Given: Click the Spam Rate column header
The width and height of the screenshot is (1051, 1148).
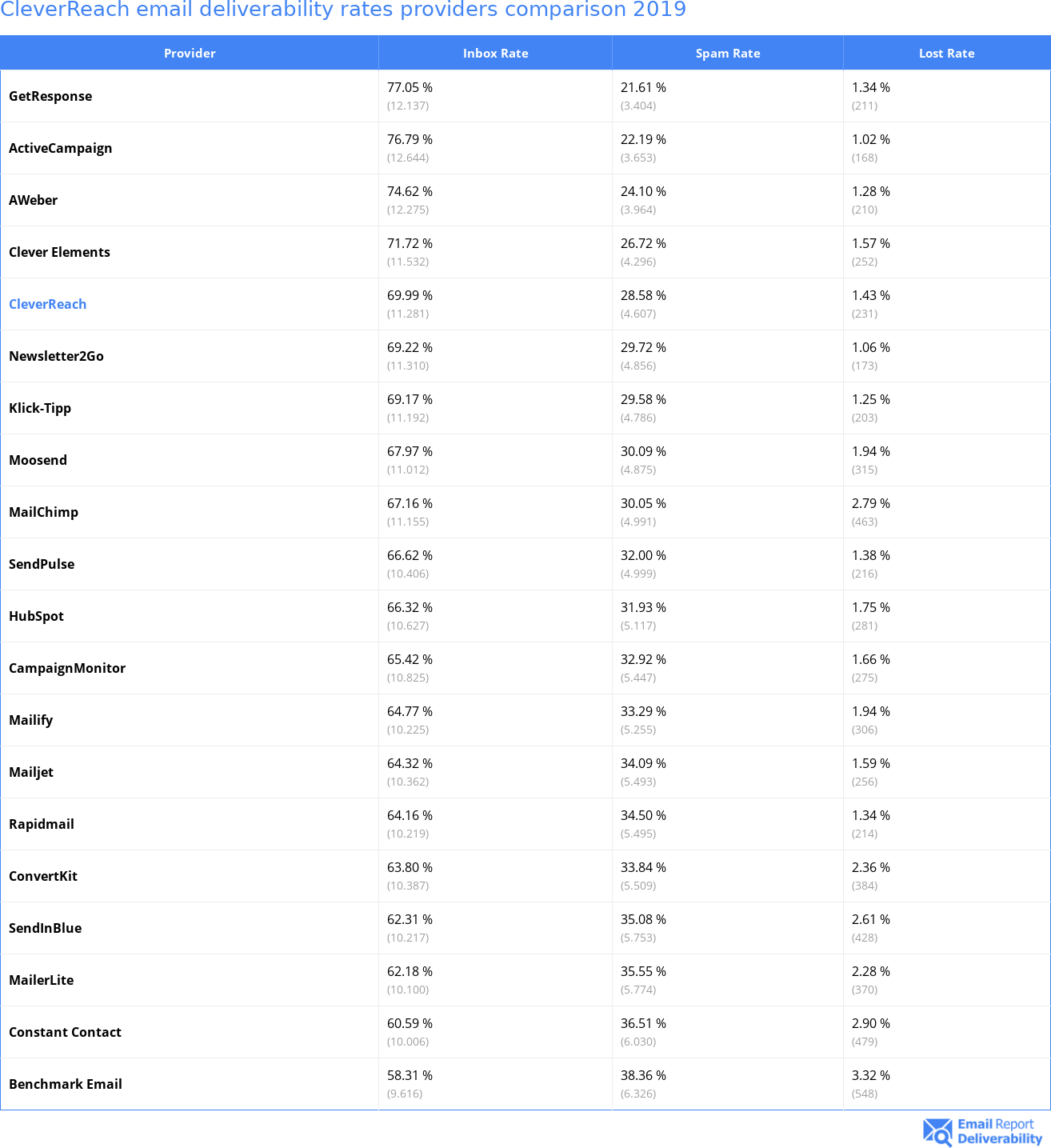Looking at the screenshot, I should pos(727,54).
